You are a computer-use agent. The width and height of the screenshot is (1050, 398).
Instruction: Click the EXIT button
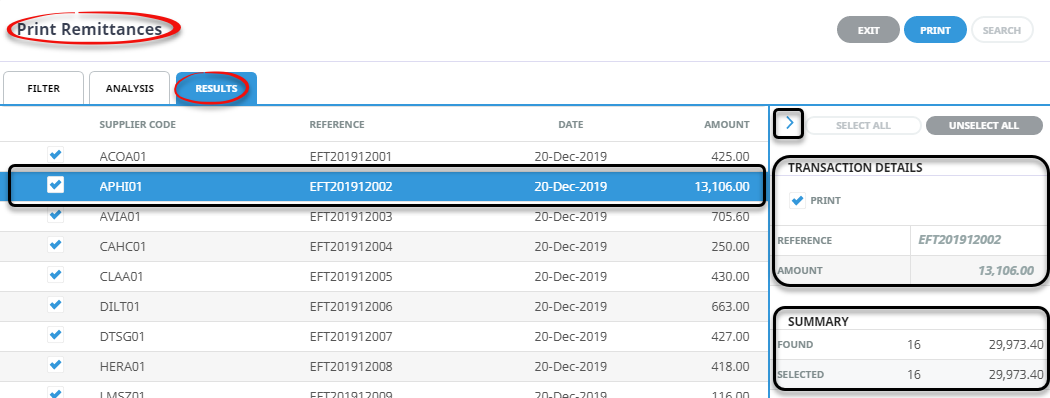869,30
